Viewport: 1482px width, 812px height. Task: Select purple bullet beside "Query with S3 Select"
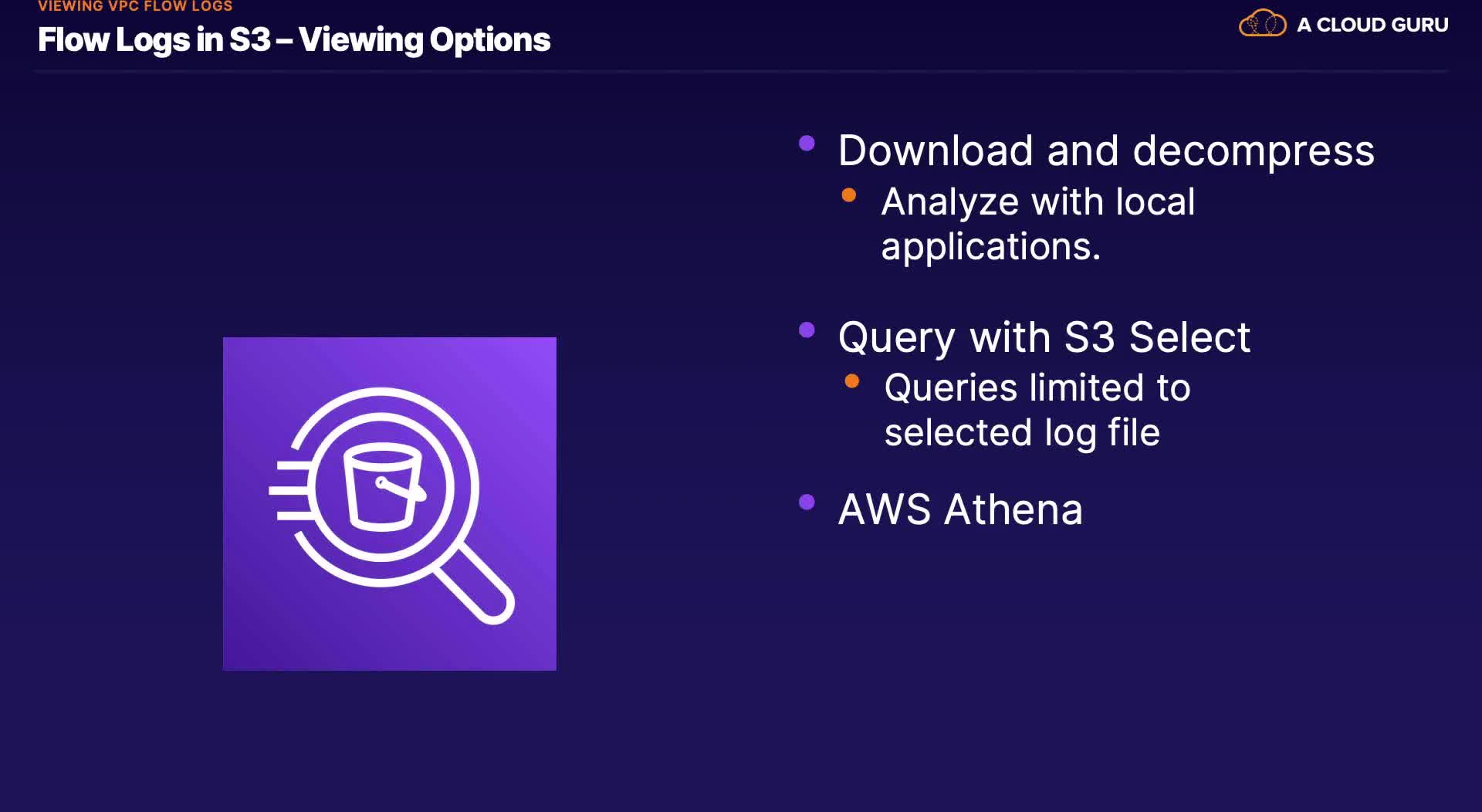807,330
